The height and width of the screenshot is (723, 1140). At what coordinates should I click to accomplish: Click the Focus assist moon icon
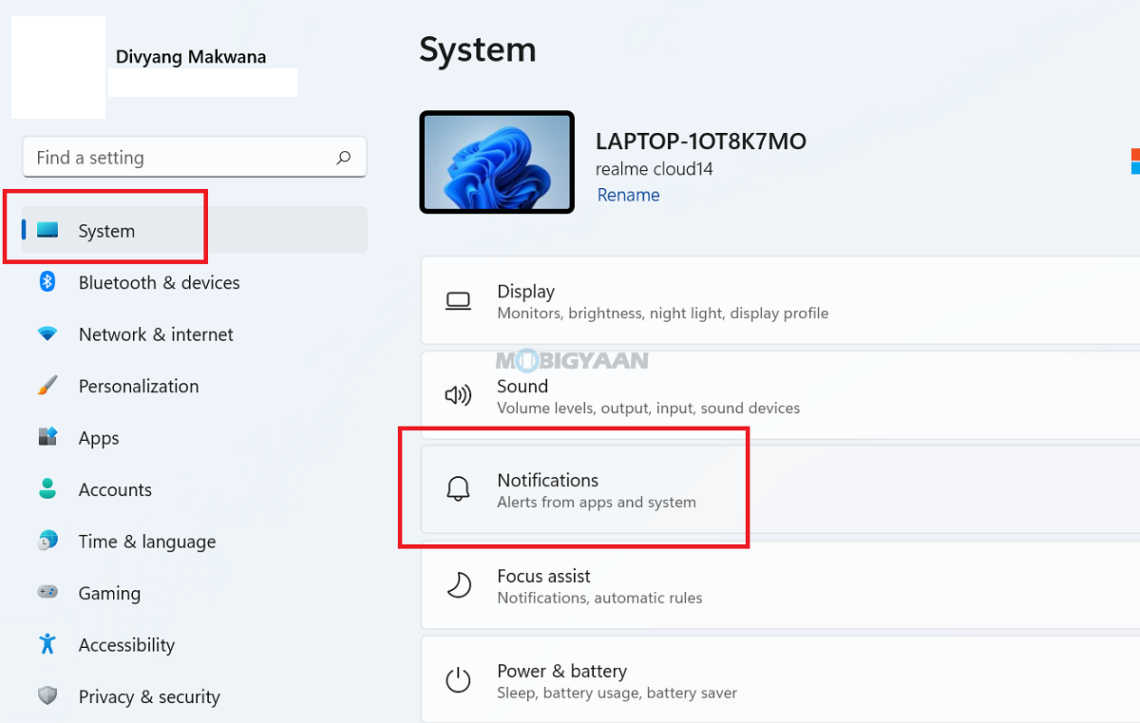pos(458,585)
